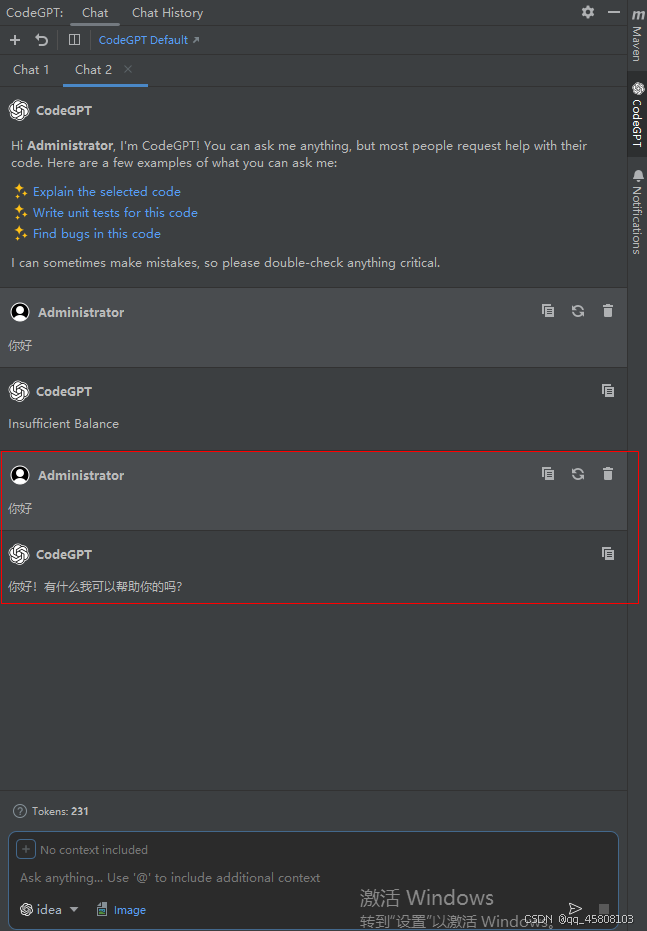Switch to the Chat 1 tab
The image size is (647, 931).
tap(31, 69)
